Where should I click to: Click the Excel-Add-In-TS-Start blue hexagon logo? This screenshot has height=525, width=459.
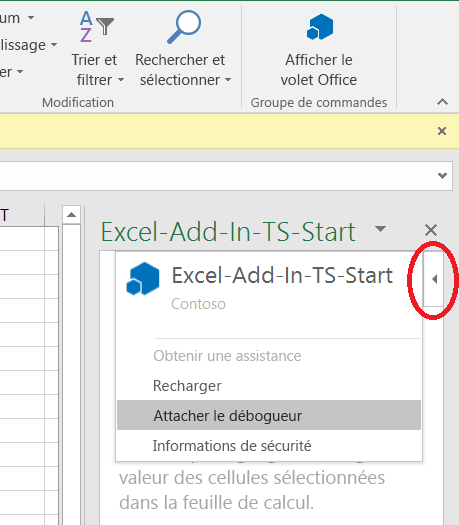coord(143,279)
